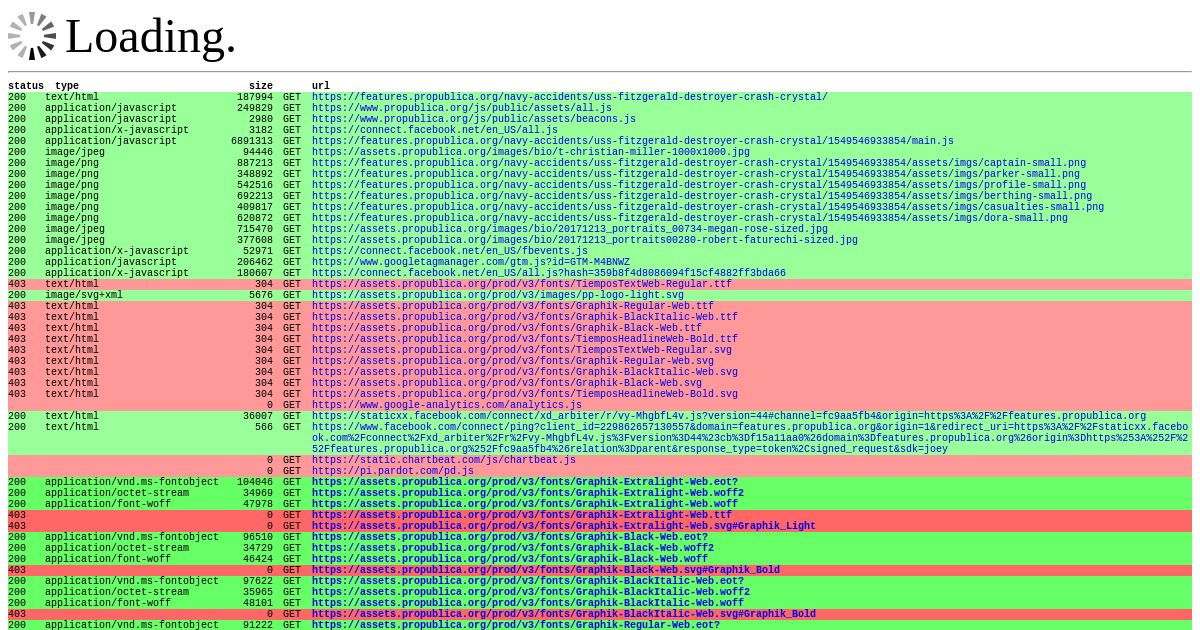Open the Graphik-Black-Web.svg#Graphik_Bold link
1200x630 pixels.
click(546, 570)
